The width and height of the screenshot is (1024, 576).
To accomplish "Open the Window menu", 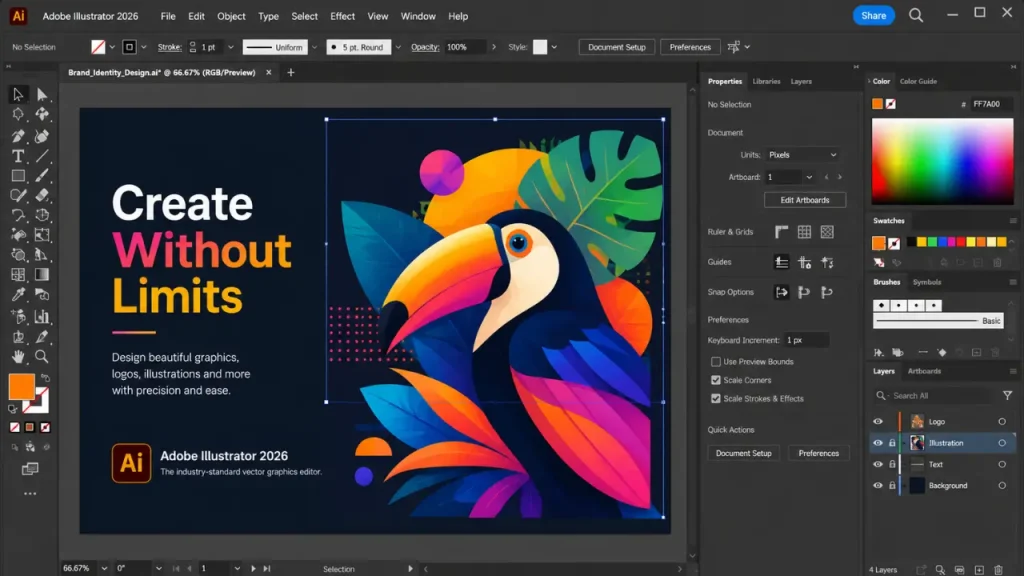I will point(418,16).
